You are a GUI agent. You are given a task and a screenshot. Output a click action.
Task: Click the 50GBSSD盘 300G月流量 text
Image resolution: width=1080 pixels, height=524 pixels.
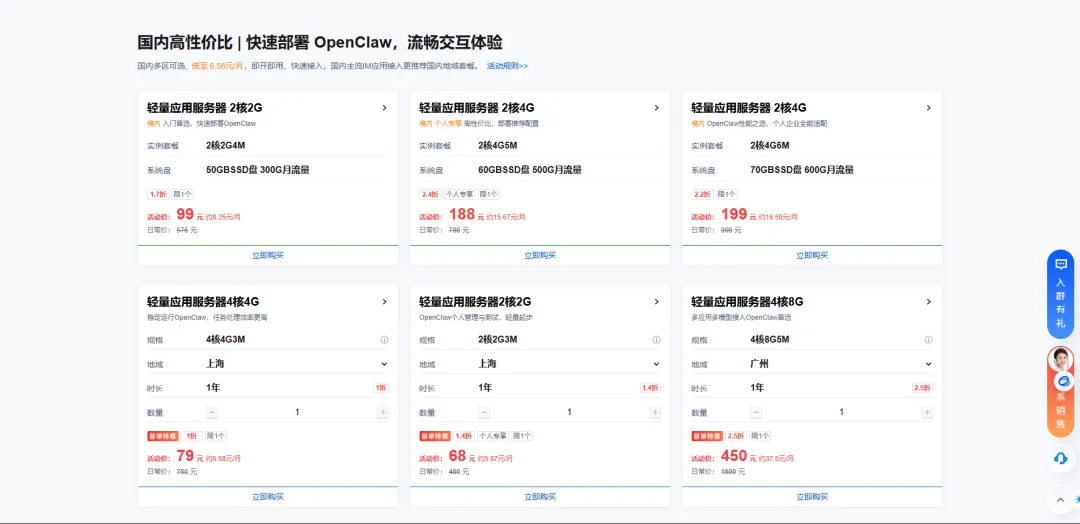pyautogui.click(x=258, y=169)
